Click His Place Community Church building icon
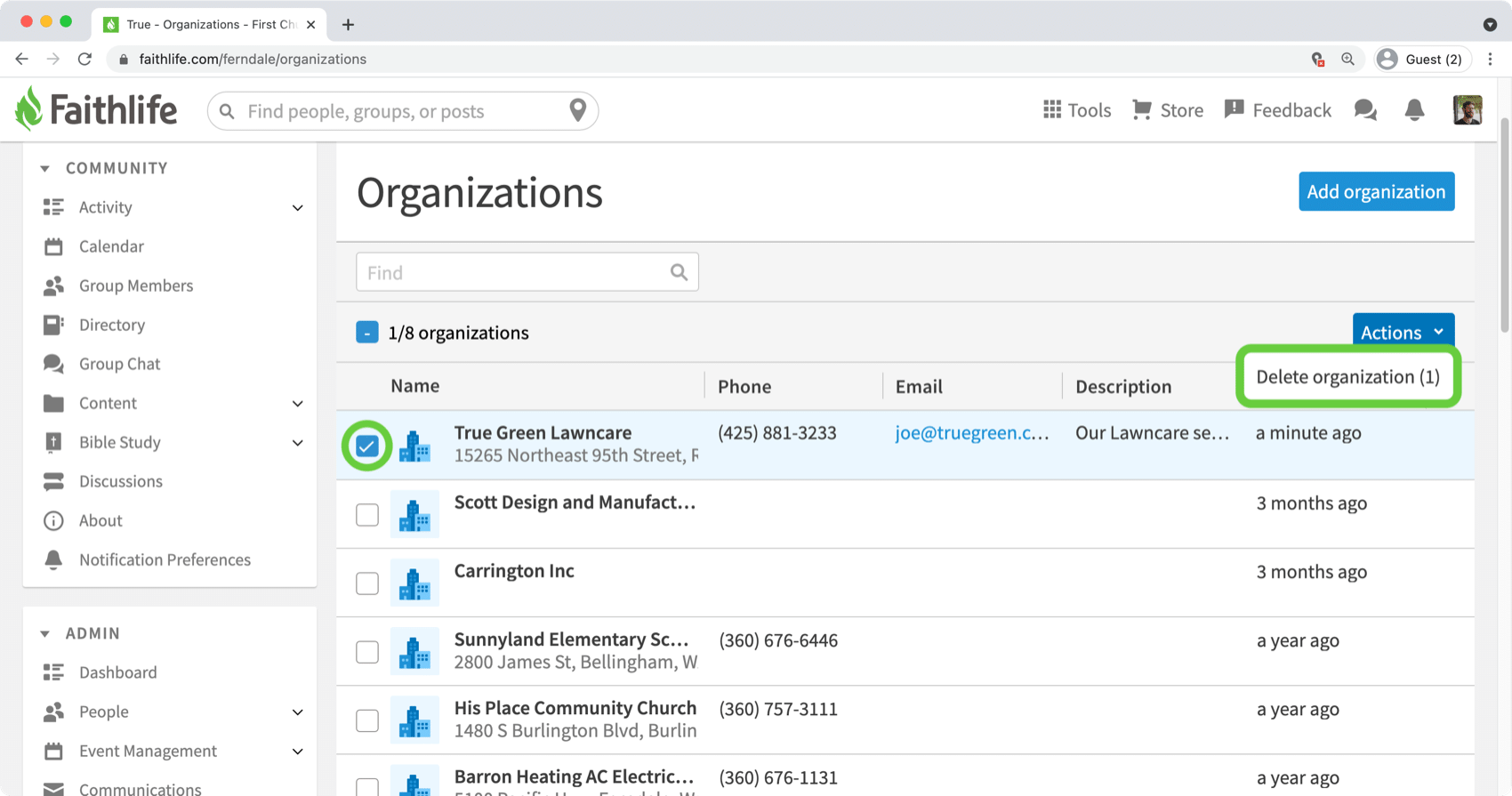1512x796 pixels. point(414,720)
